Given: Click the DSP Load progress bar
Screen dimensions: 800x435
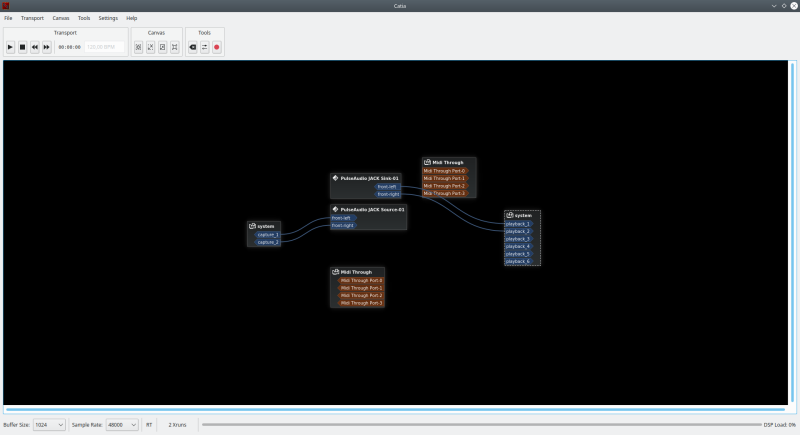Looking at the screenshot, I should pyautogui.click(x=480, y=425).
